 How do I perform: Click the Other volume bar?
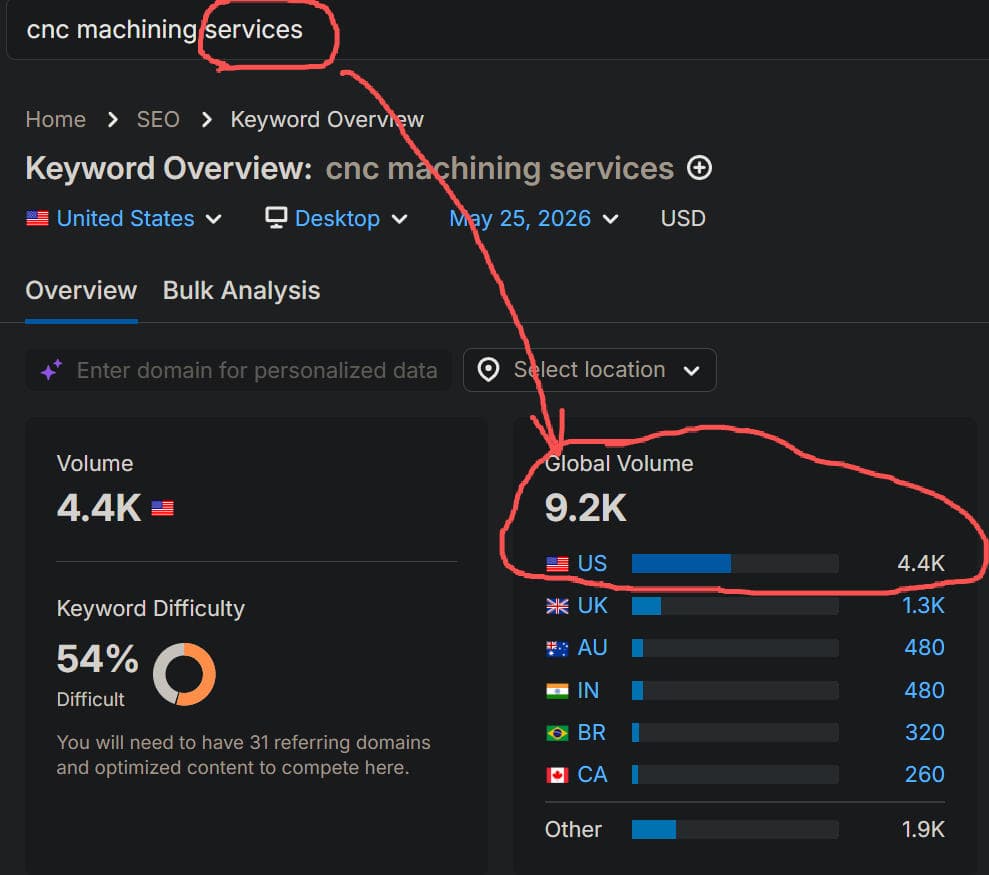click(735, 830)
